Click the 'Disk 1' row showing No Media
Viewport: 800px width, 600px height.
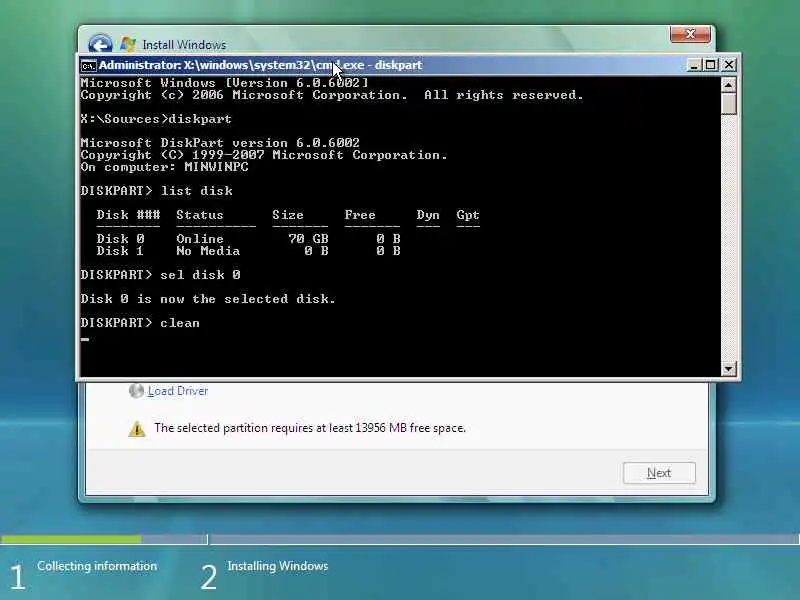click(248, 251)
